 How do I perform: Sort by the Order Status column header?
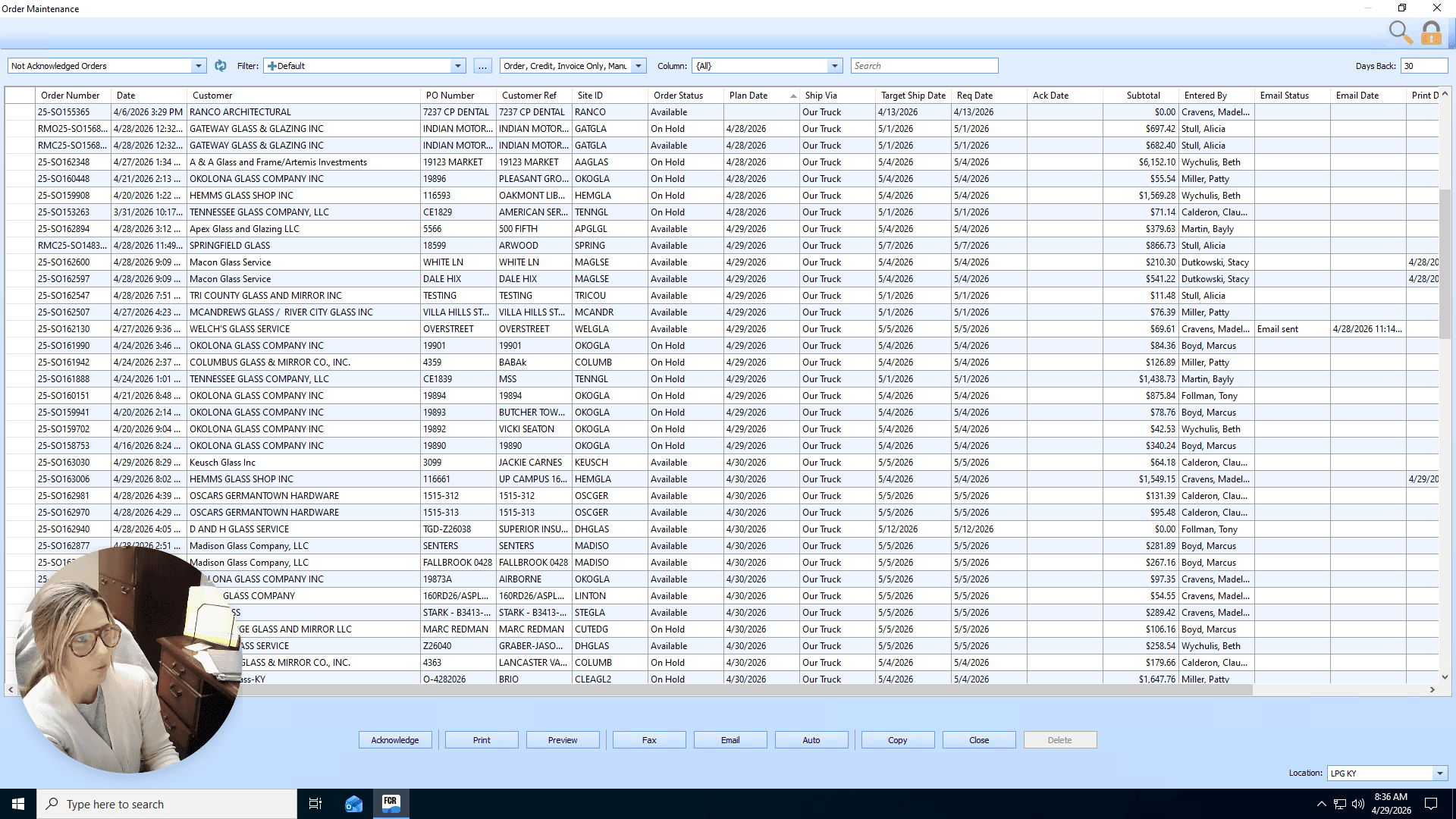[686, 96]
